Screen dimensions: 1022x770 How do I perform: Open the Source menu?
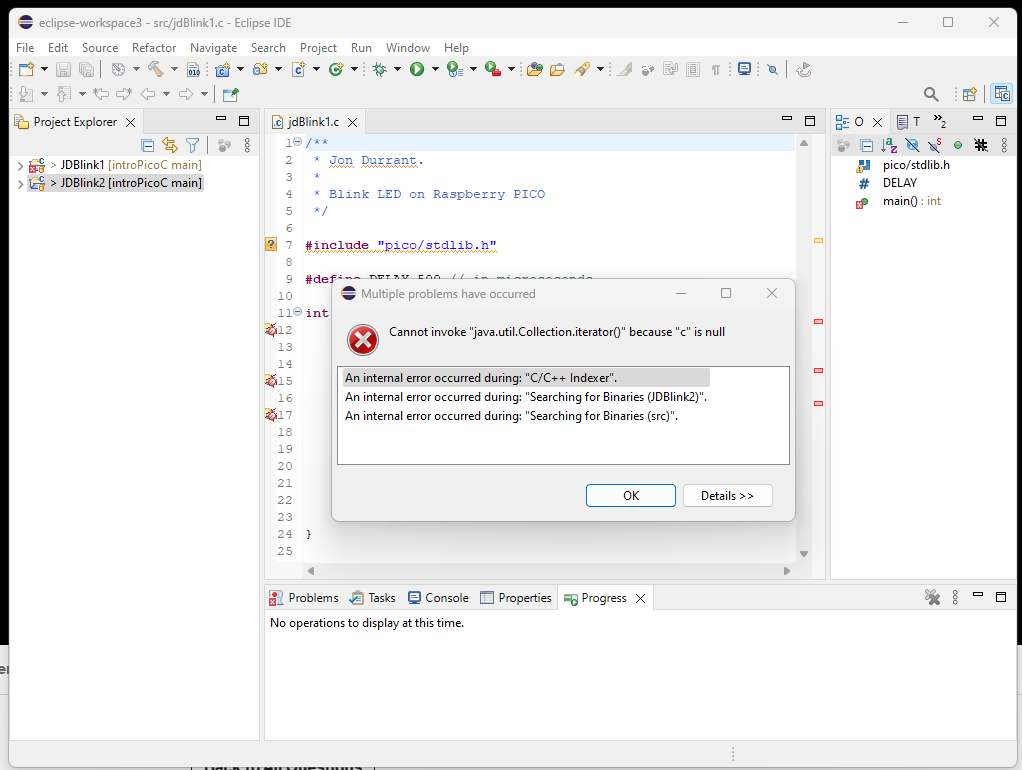point(100,48)
